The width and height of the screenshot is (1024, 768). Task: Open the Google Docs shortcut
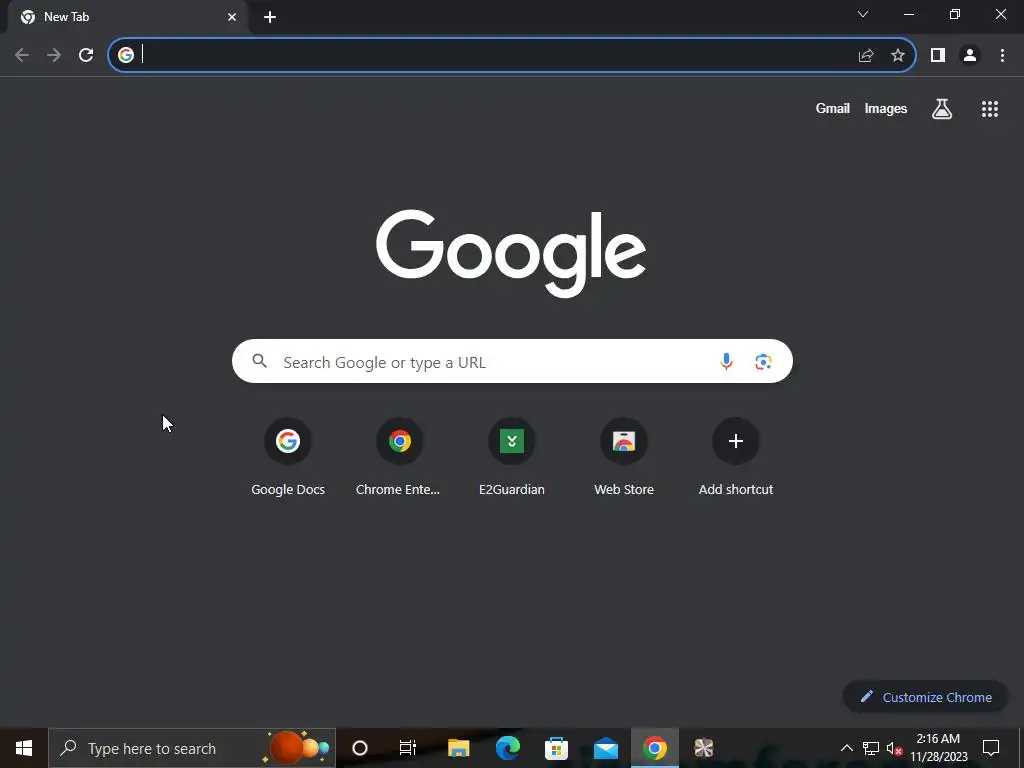pyautogui.click(x=288, y=457)
